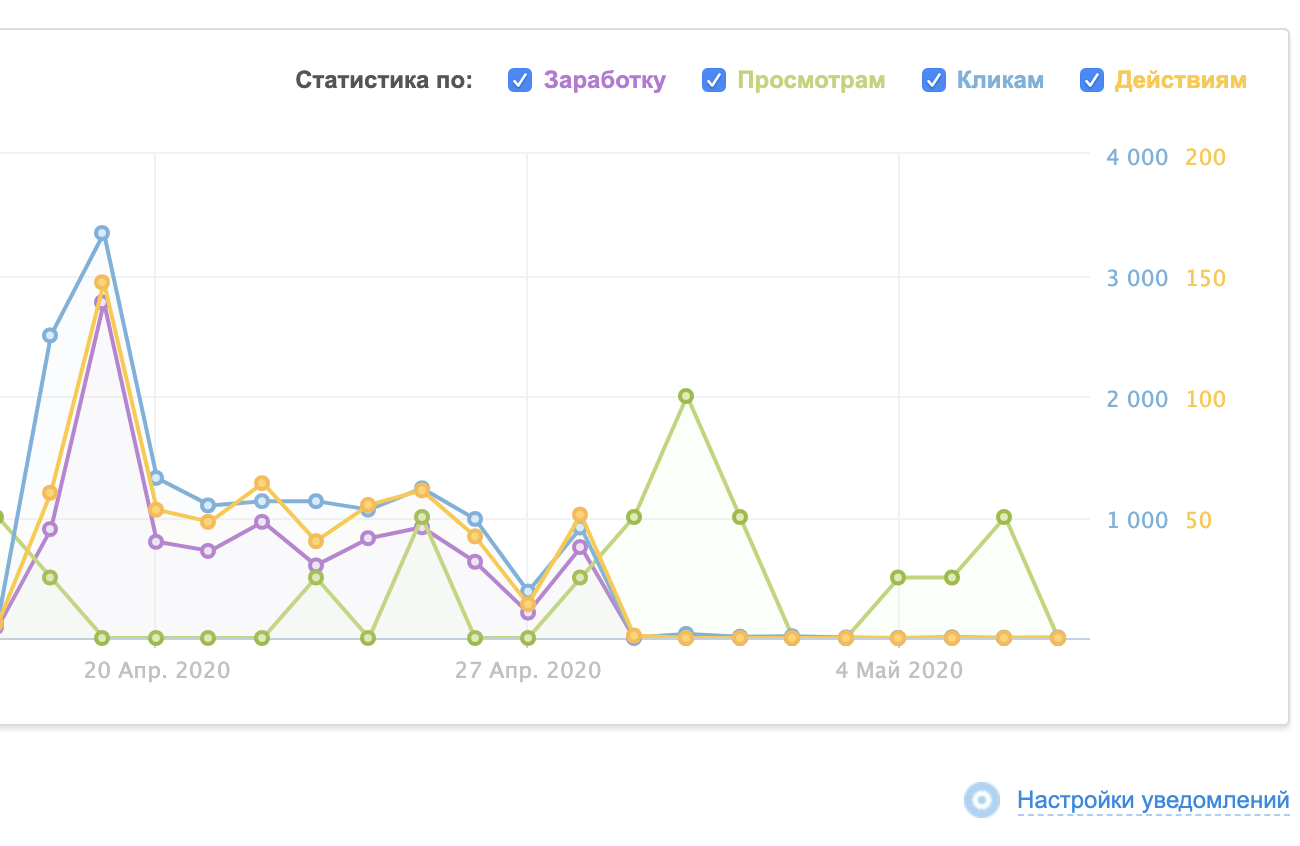This screenshot has height=846, width=1300.
Task: Click the 20 Апр. 2020 axis label
Action: coord(157,670)
